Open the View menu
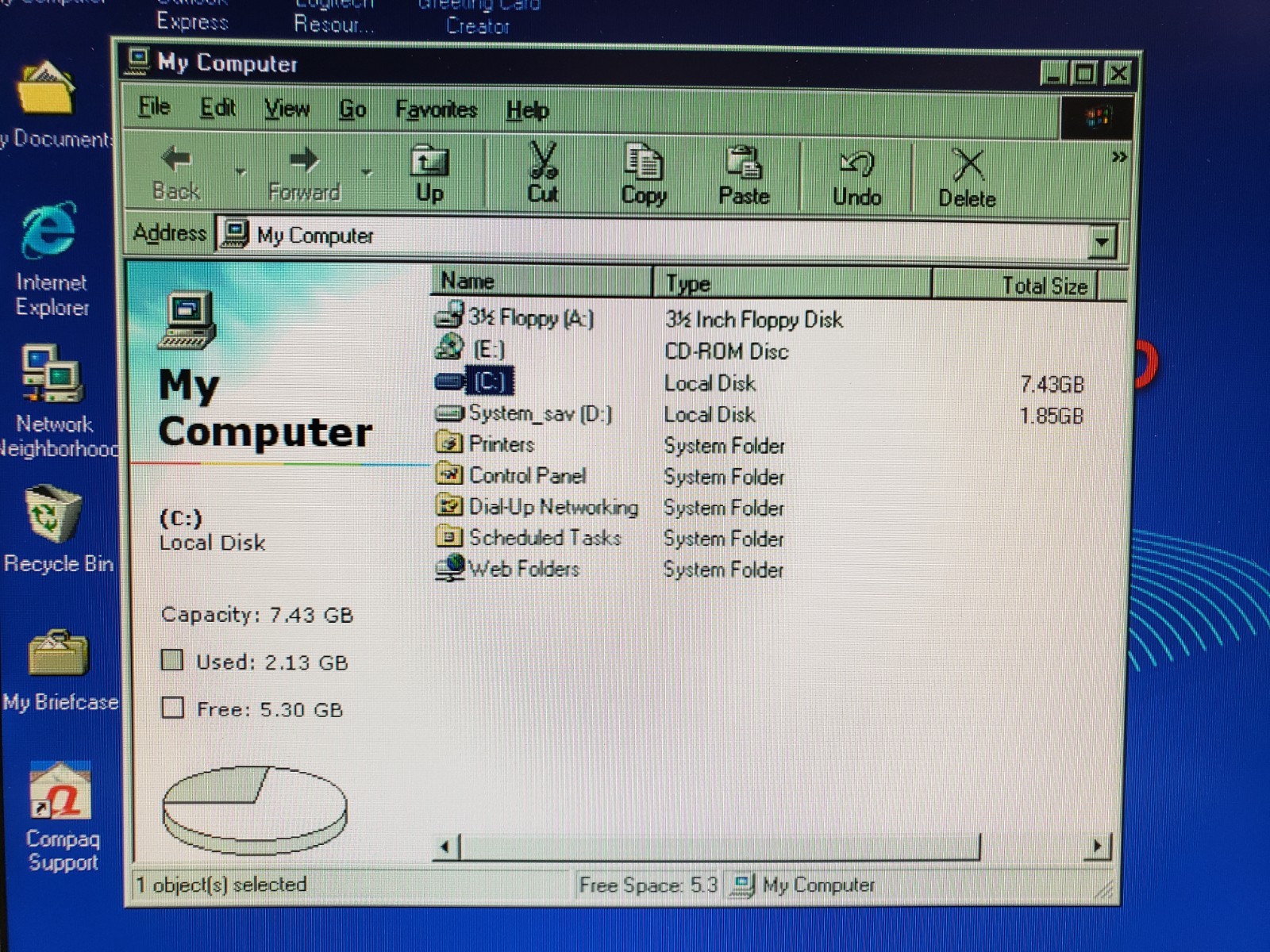The width and height of the screenshot is (1270, 952). pos(287,108)
